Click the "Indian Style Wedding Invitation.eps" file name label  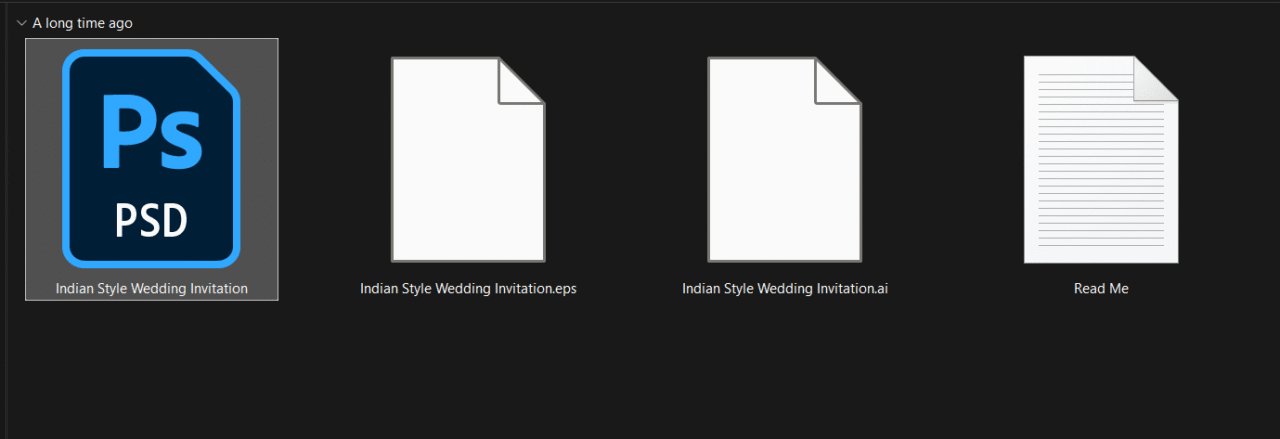[468, 289]
